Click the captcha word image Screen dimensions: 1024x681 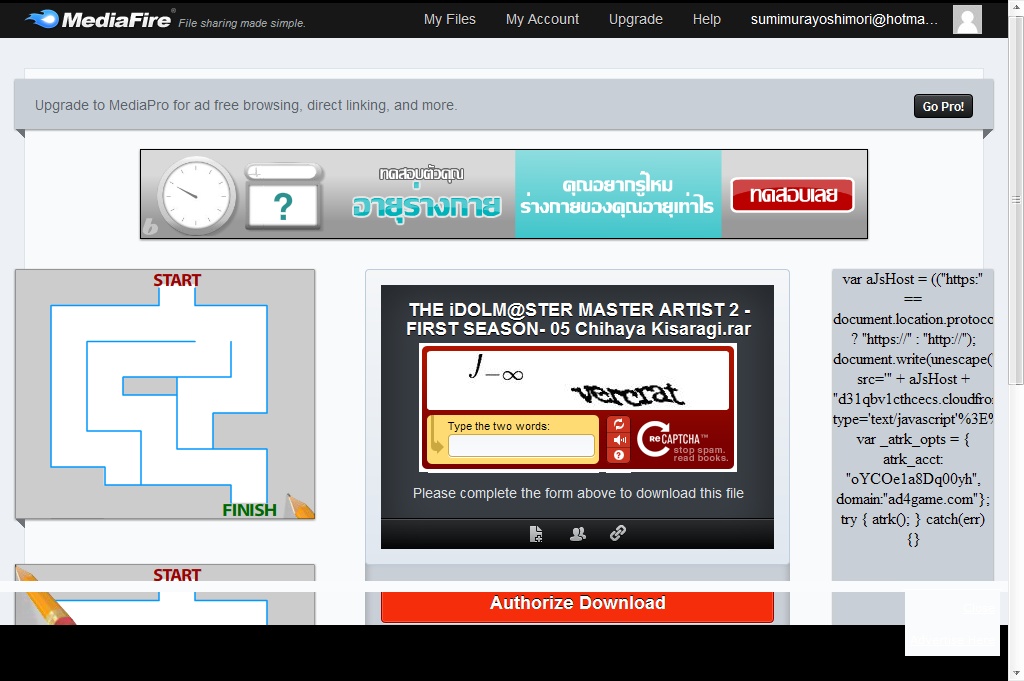(577, 379)
